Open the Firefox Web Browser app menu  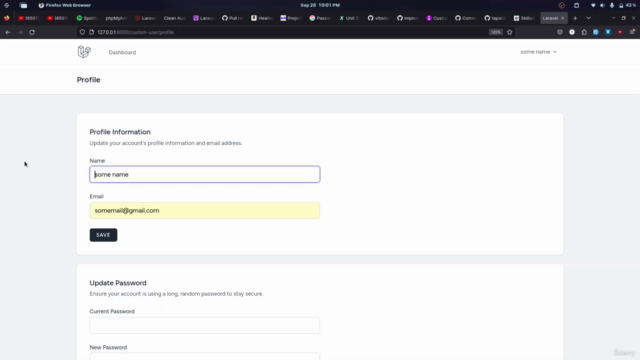64,5
